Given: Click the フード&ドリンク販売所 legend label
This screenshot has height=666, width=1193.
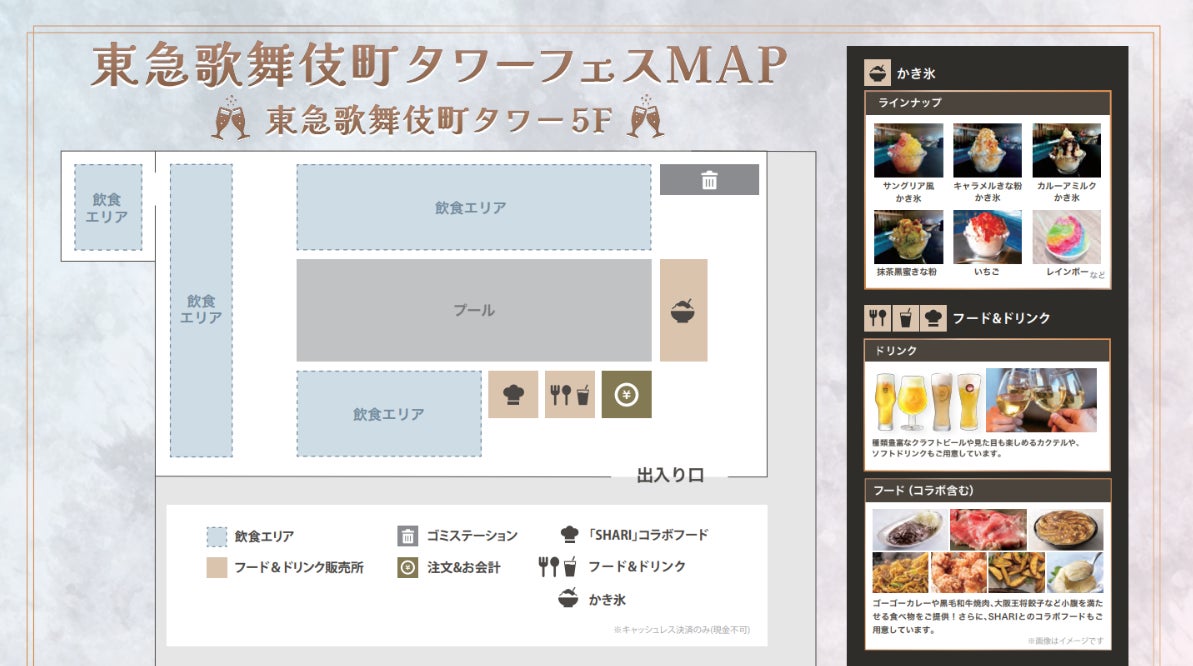Looking at the screenshot, I should [299, 567].
